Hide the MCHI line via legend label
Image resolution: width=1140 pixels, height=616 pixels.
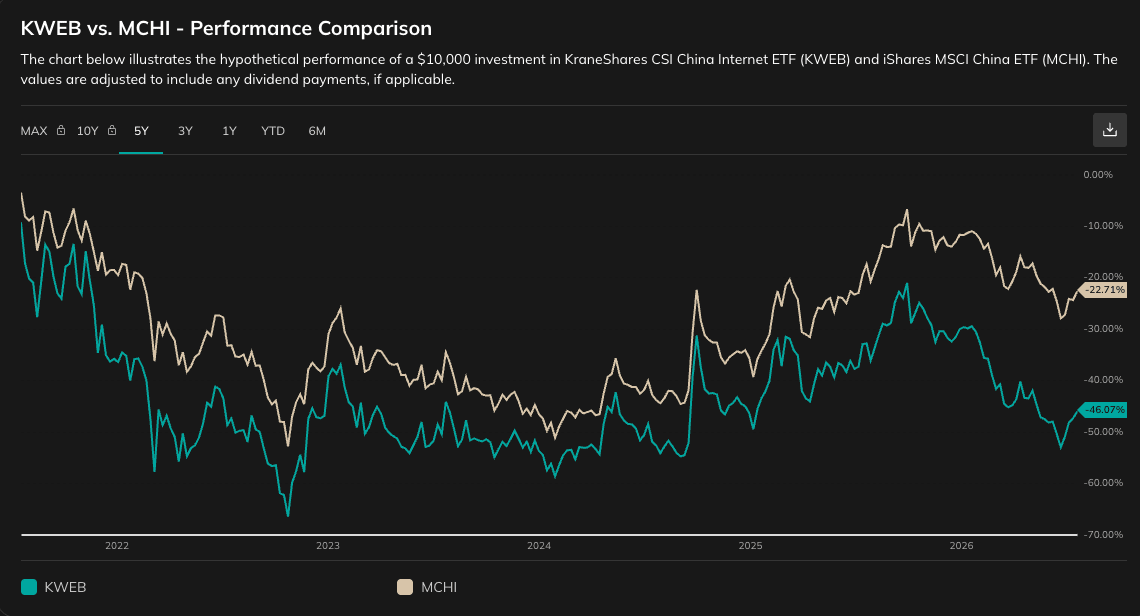point(439,587)
